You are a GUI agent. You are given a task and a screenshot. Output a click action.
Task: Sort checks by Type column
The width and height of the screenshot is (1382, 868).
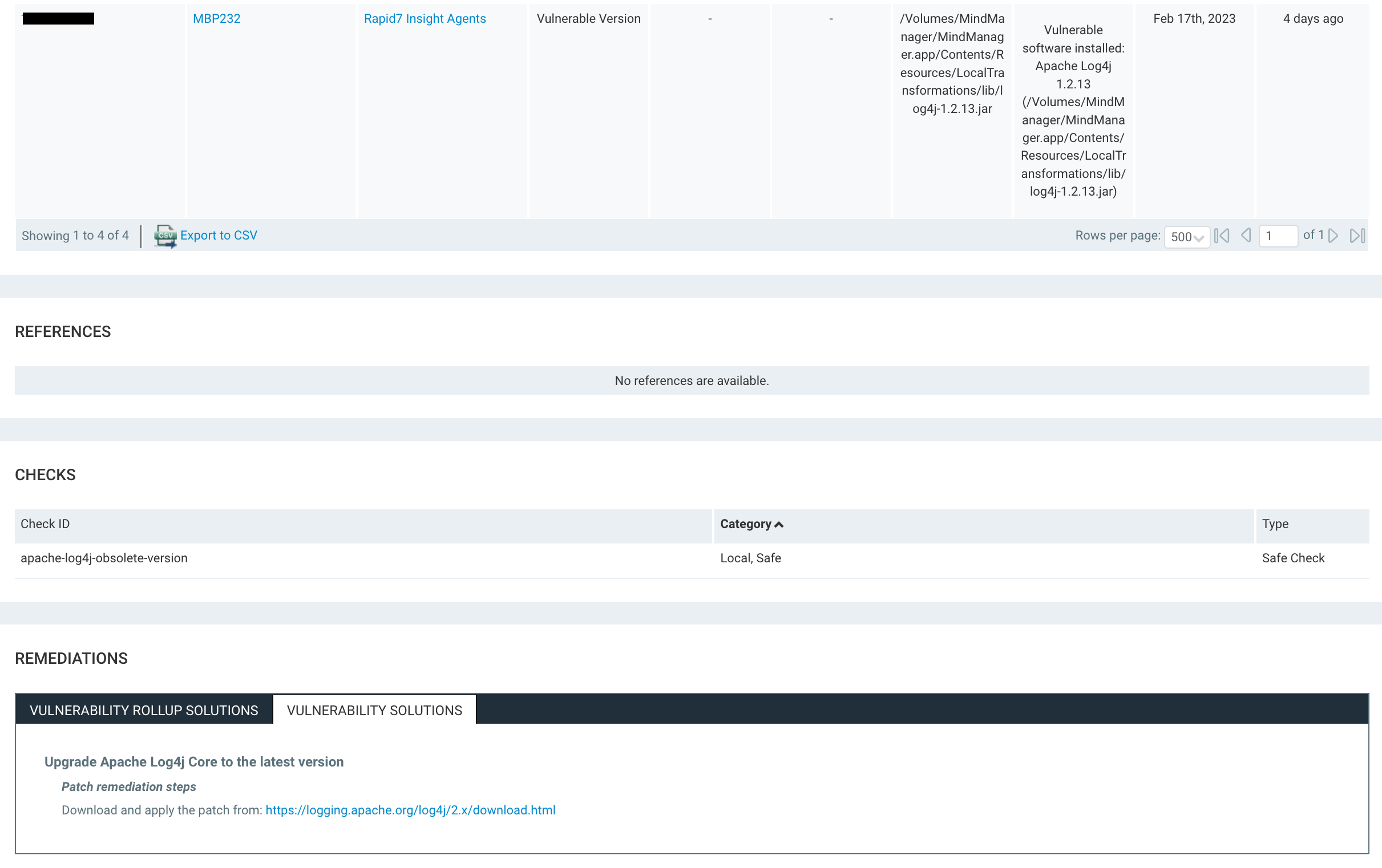(1275, 524)
